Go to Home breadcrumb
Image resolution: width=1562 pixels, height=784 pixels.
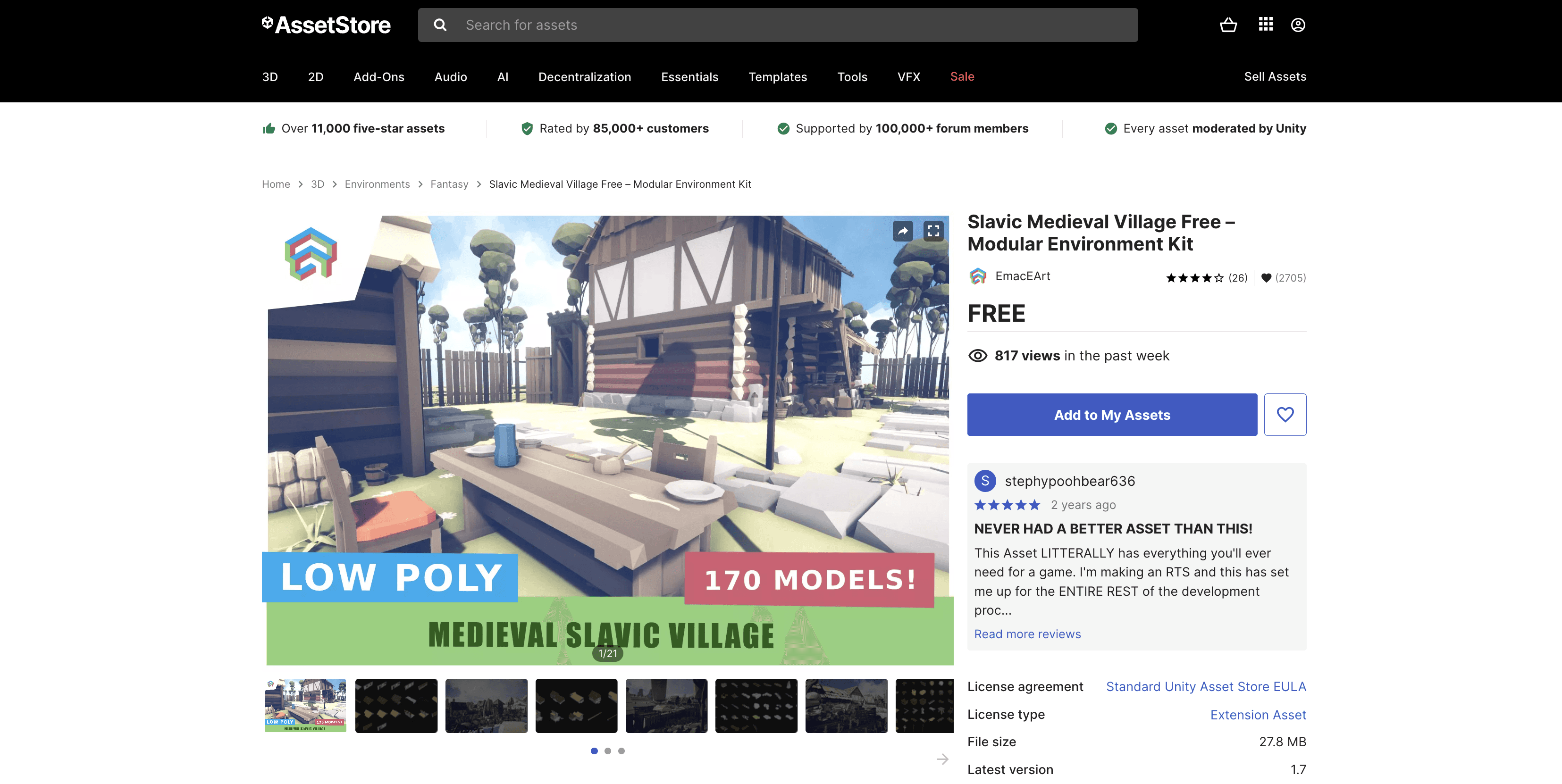point(276,184)
